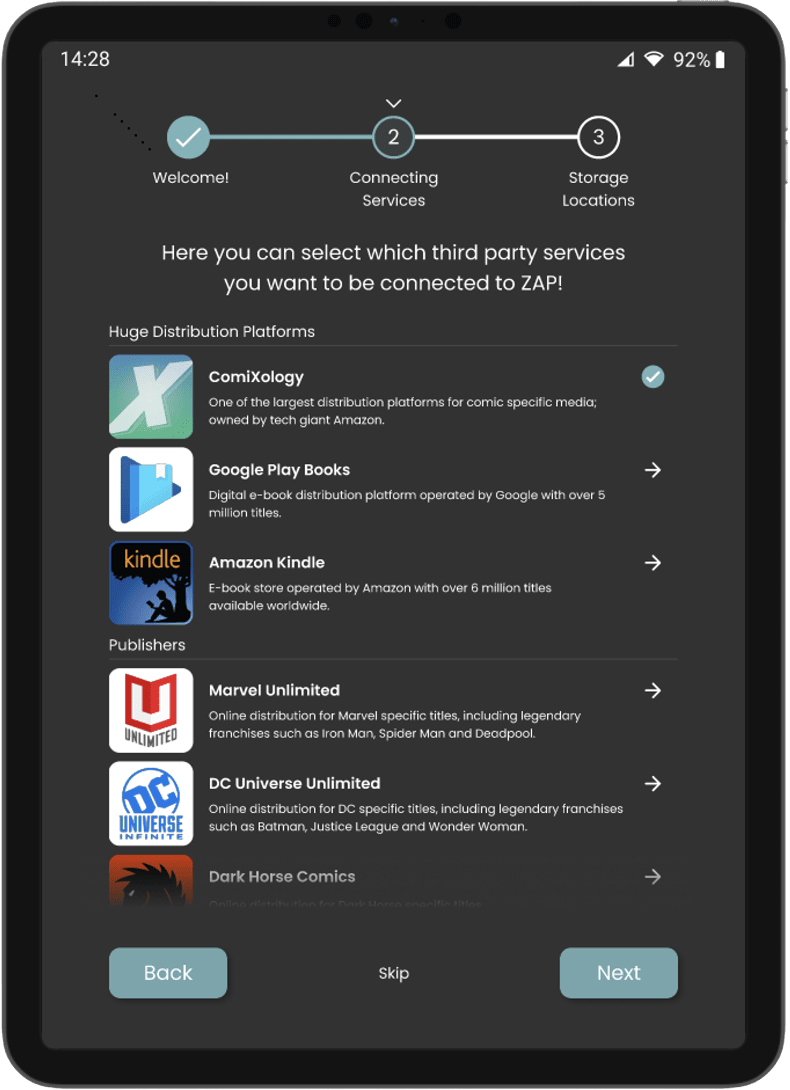Click the 14:28 clock in status bar

point(85,59)
